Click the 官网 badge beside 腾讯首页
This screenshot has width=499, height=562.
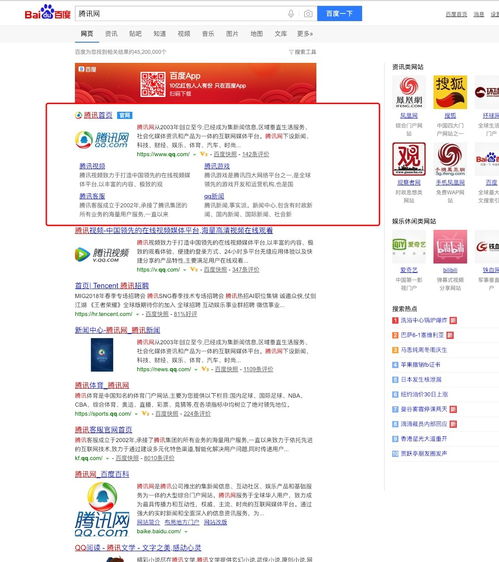point(125,115)
